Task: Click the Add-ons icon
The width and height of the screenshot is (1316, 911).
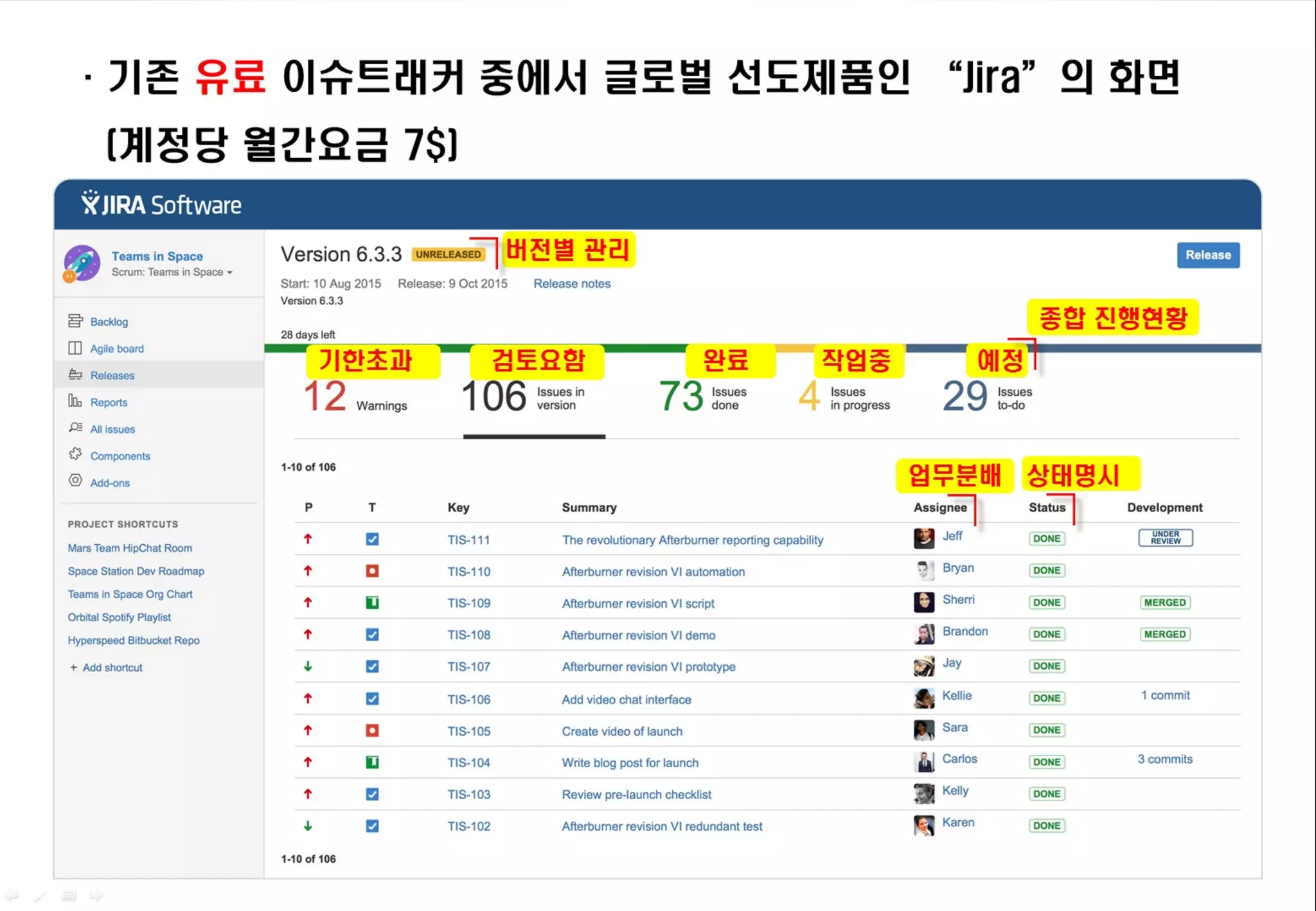Action: [x=75, y=481]
